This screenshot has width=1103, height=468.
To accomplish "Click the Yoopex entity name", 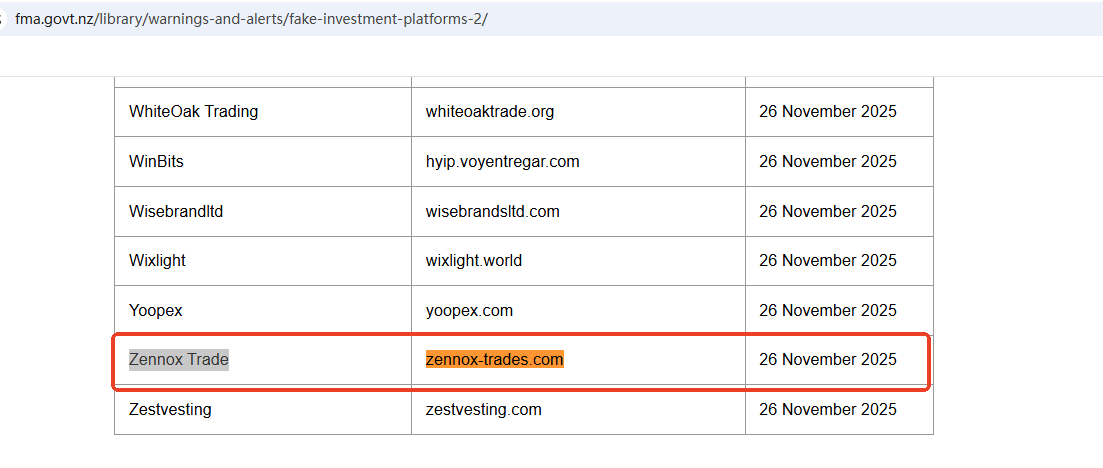I will (x=155, y=310).
